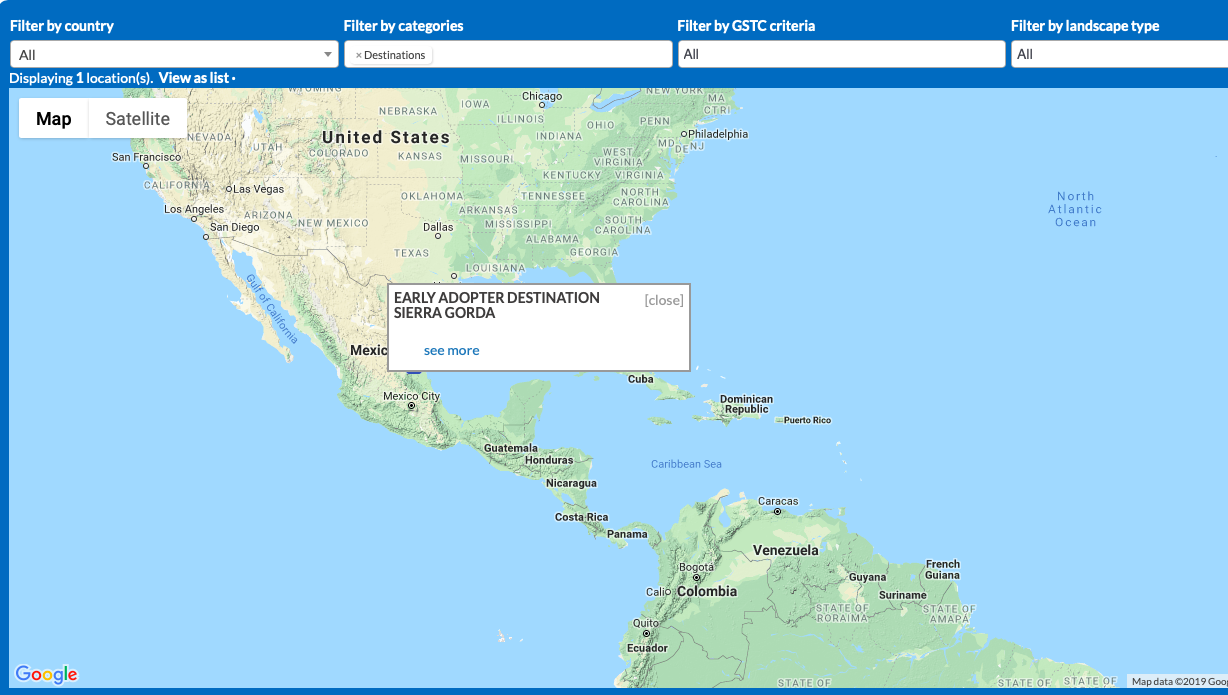The width and height of the screenshot is (1228, 695).
Task: Click the Dominican Republic label
Action: [x=746, y=404]
